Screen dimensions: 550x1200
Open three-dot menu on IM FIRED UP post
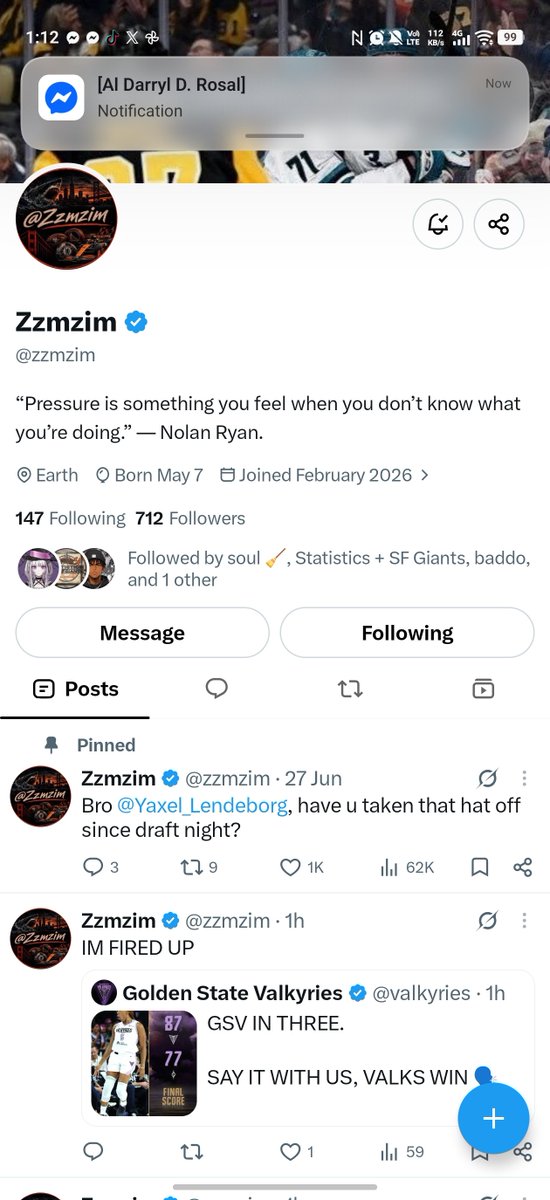click(x=525, y=920)
